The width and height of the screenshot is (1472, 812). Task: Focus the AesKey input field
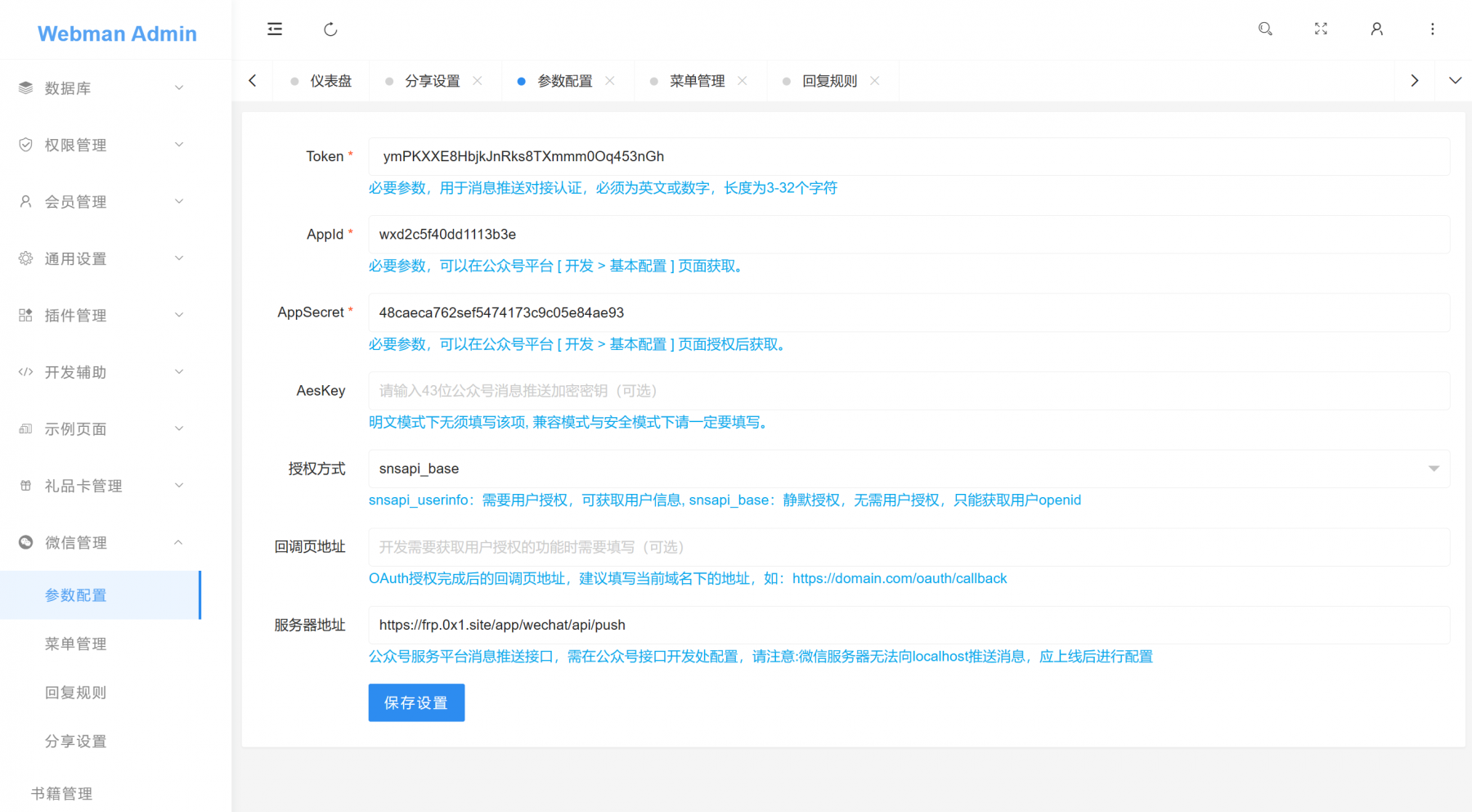tap(909, 391)
